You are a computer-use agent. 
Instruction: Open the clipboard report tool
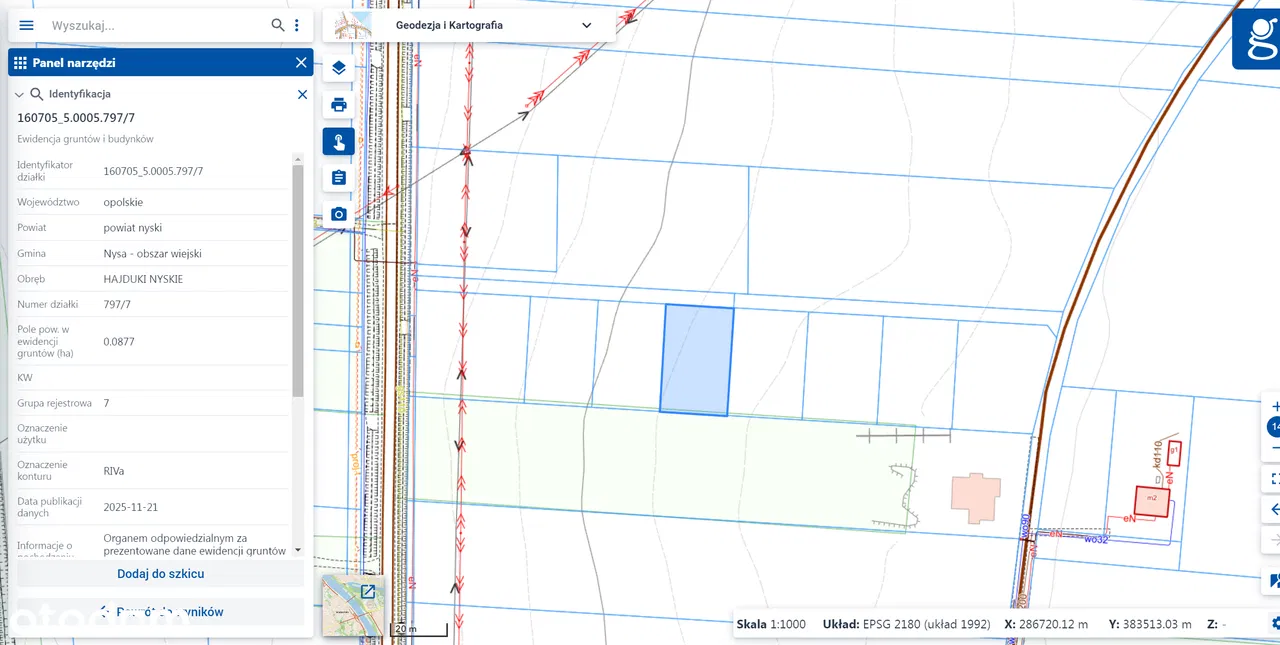click(338, 178)
